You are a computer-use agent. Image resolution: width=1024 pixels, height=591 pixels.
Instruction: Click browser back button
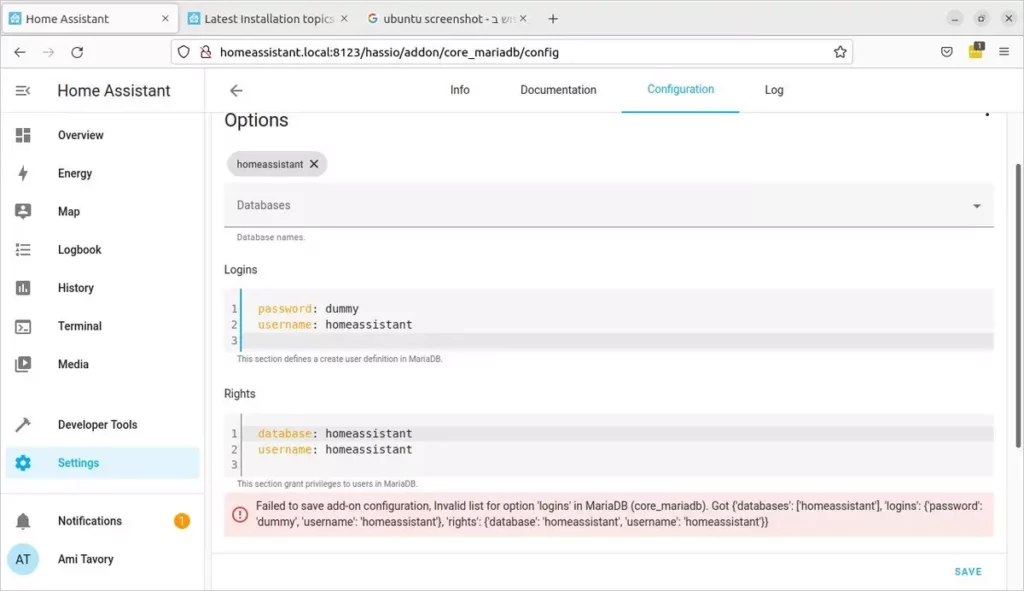pos(20,52)
